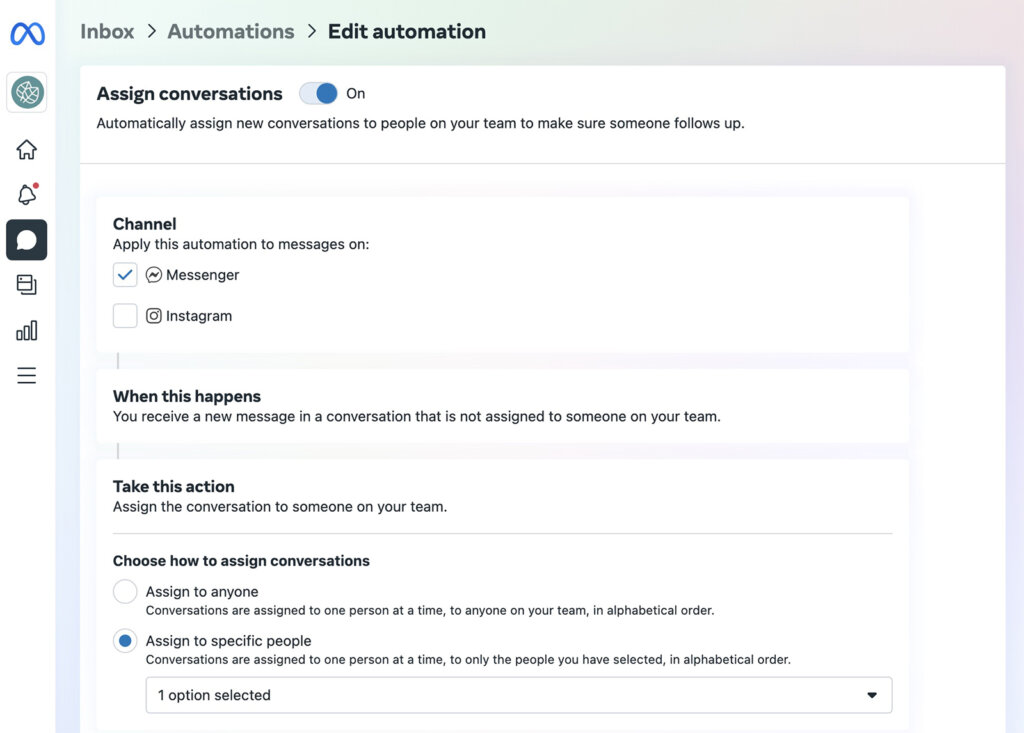Click the Instagram logo icon
This screenshot has height=733, width=1024.
pos(153,315)
